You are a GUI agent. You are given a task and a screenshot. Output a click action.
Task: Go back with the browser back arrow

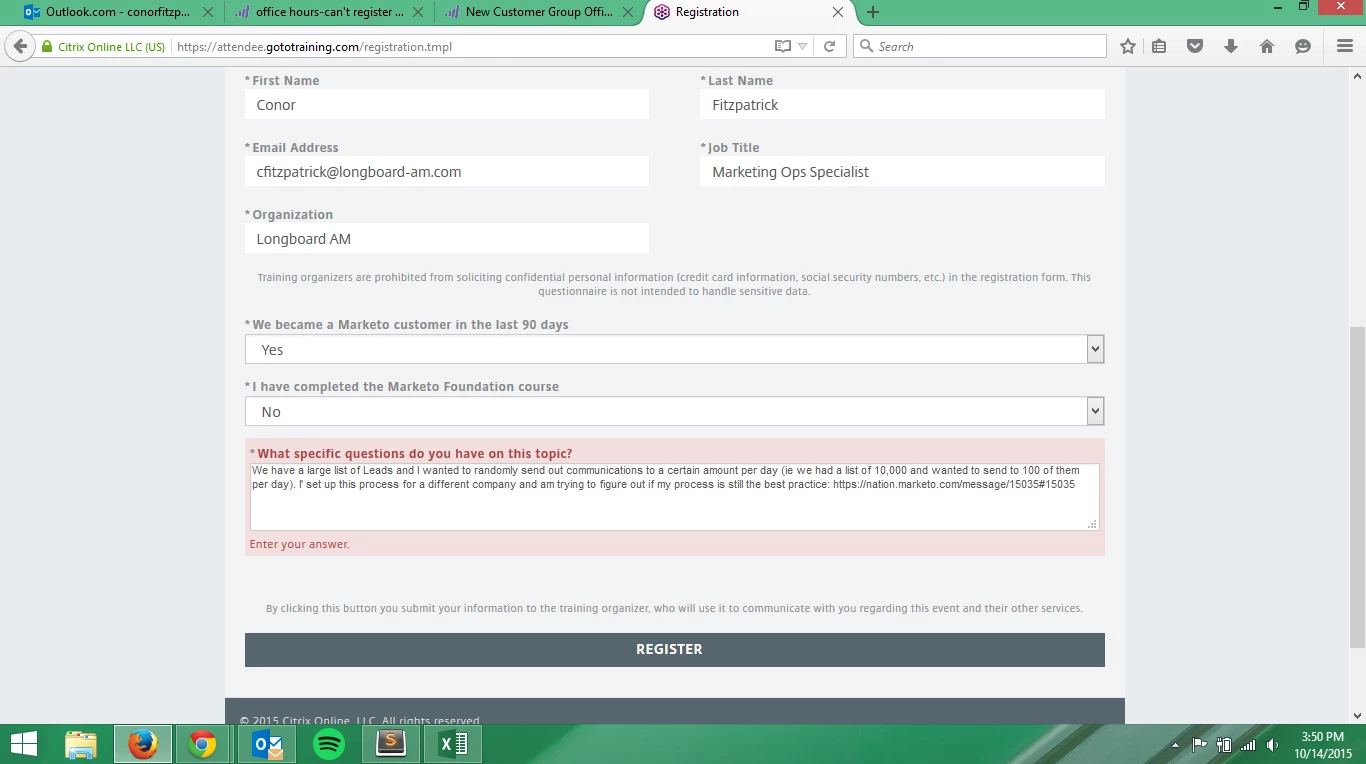pos(20,46)
